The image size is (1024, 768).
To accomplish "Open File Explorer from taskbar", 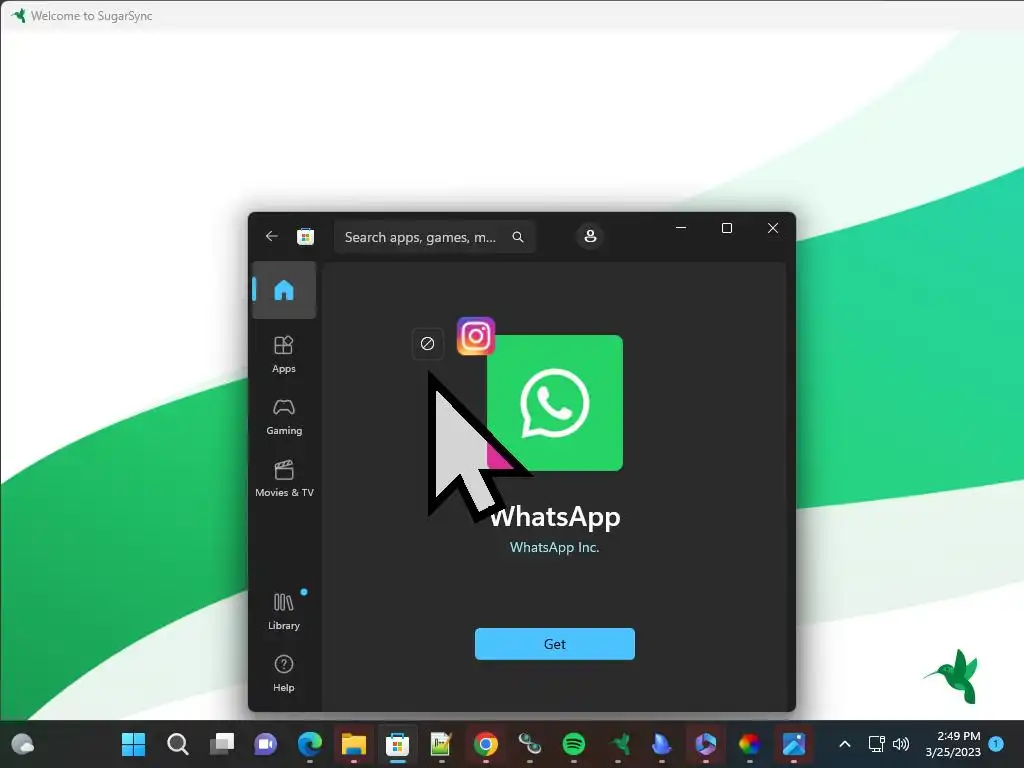I will click(x=353, y=744).
